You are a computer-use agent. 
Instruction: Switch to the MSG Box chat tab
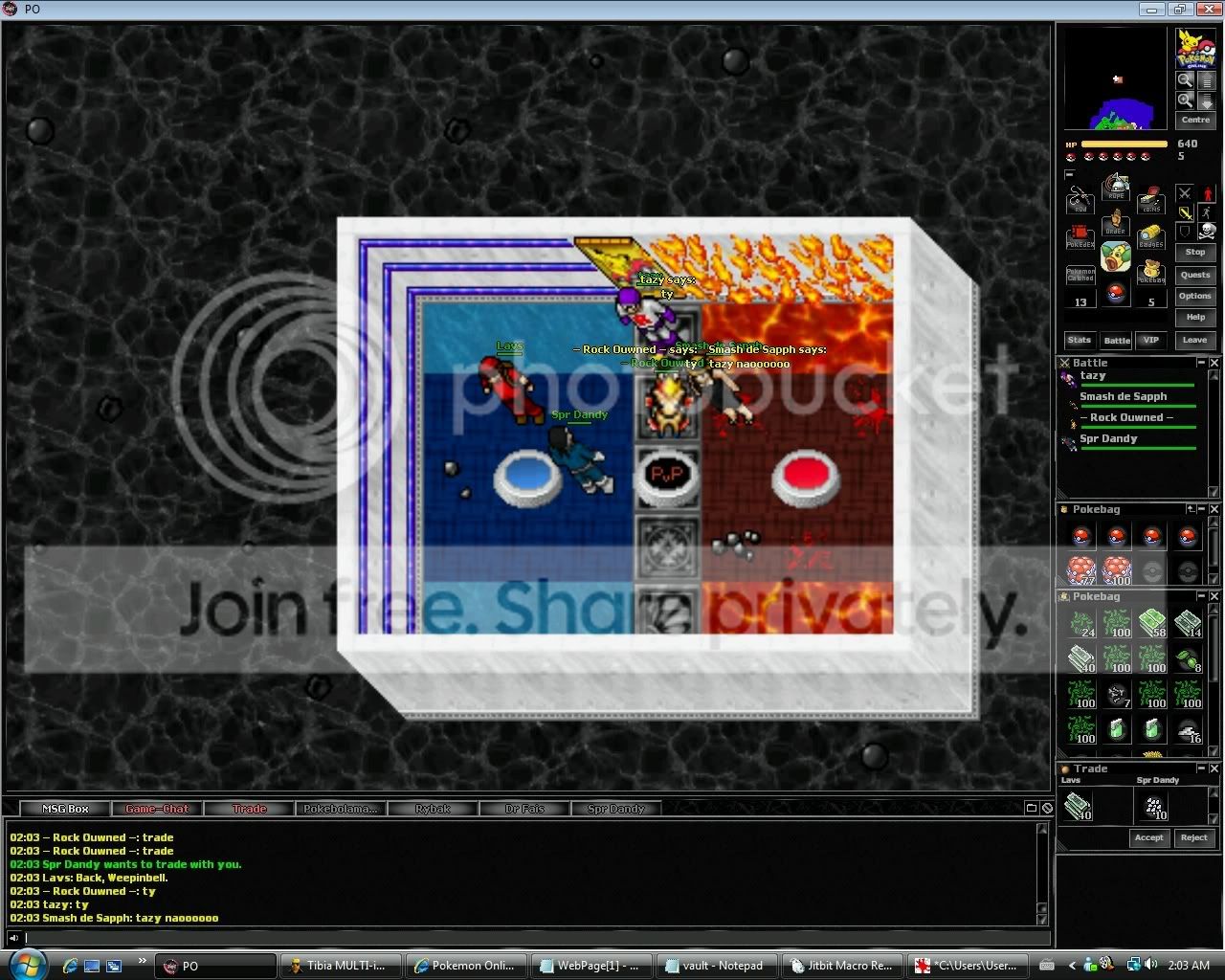65,809
